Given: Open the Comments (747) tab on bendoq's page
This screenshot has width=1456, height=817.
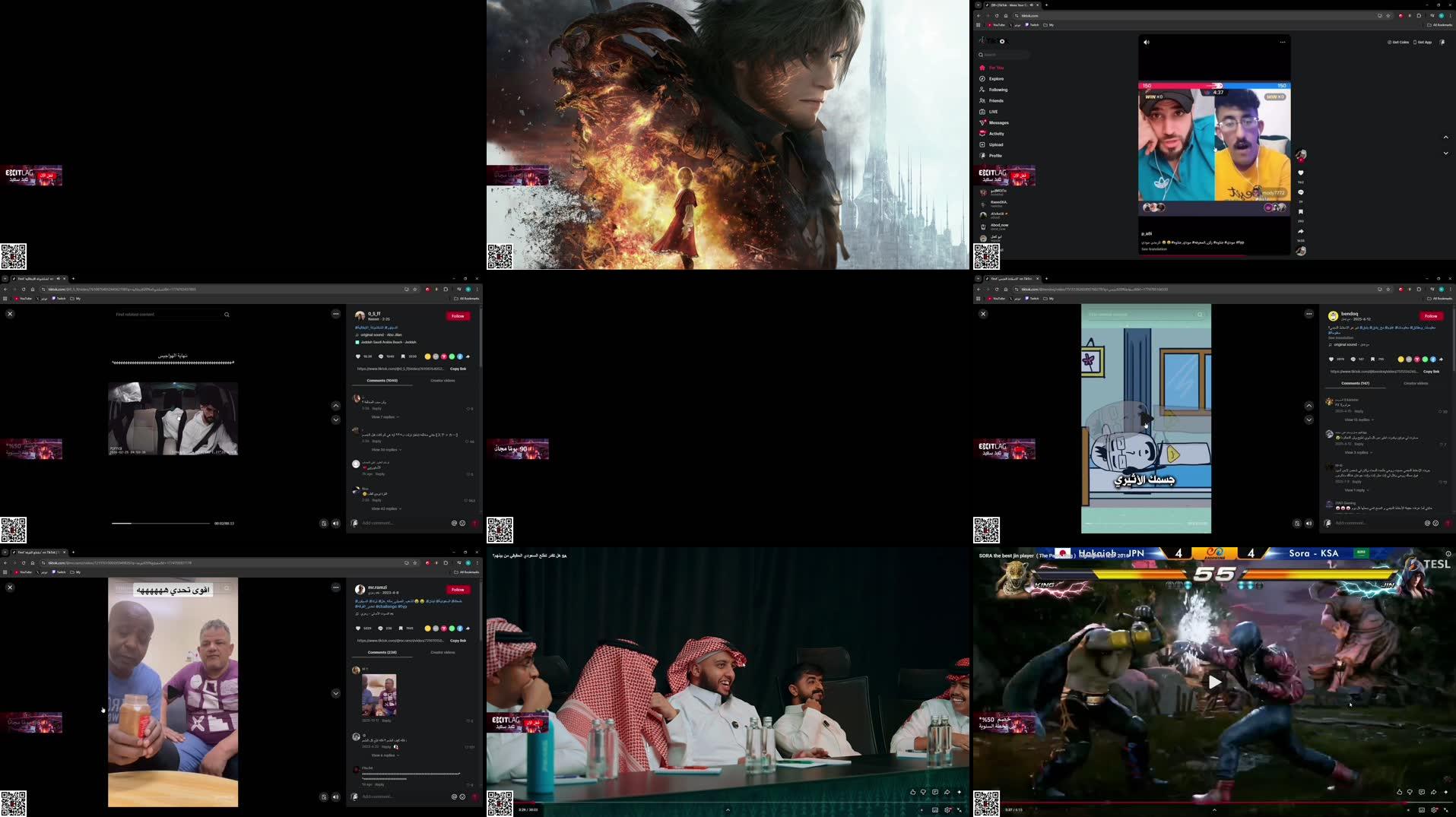Looking at the screenshot, I should (x=1355, y=383).
